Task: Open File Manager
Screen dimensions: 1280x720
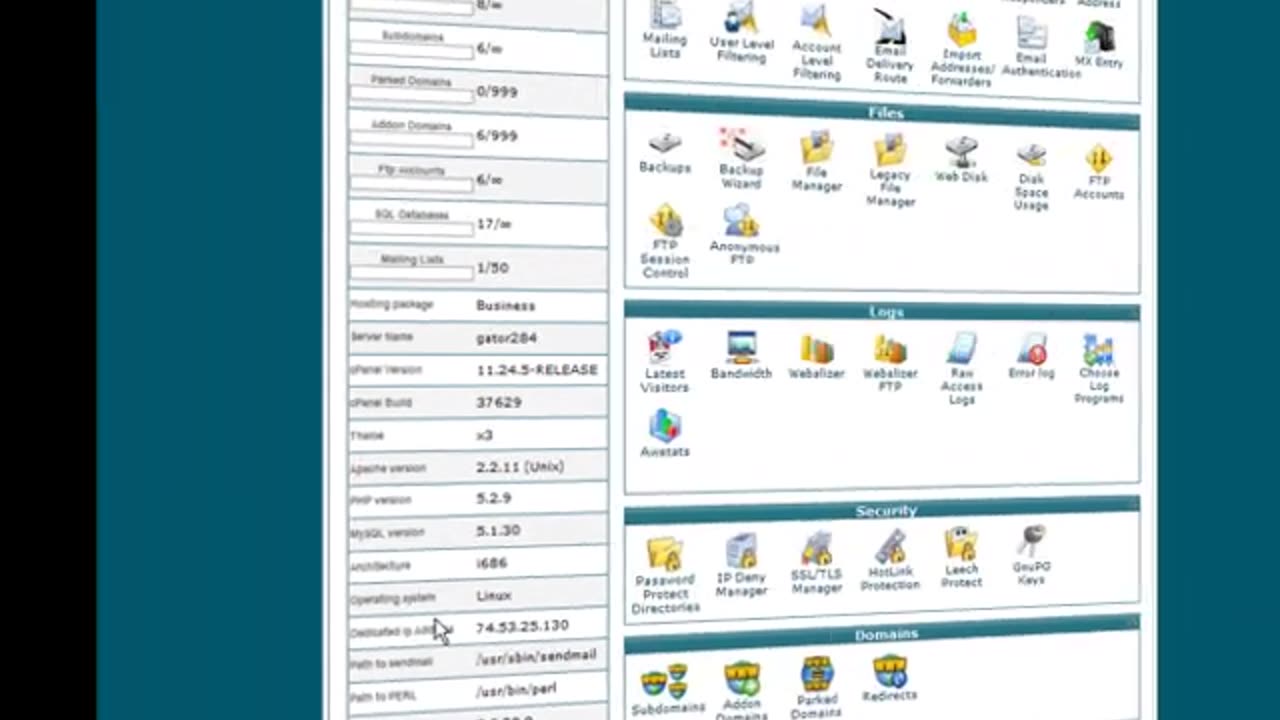Action: point(816,162)
